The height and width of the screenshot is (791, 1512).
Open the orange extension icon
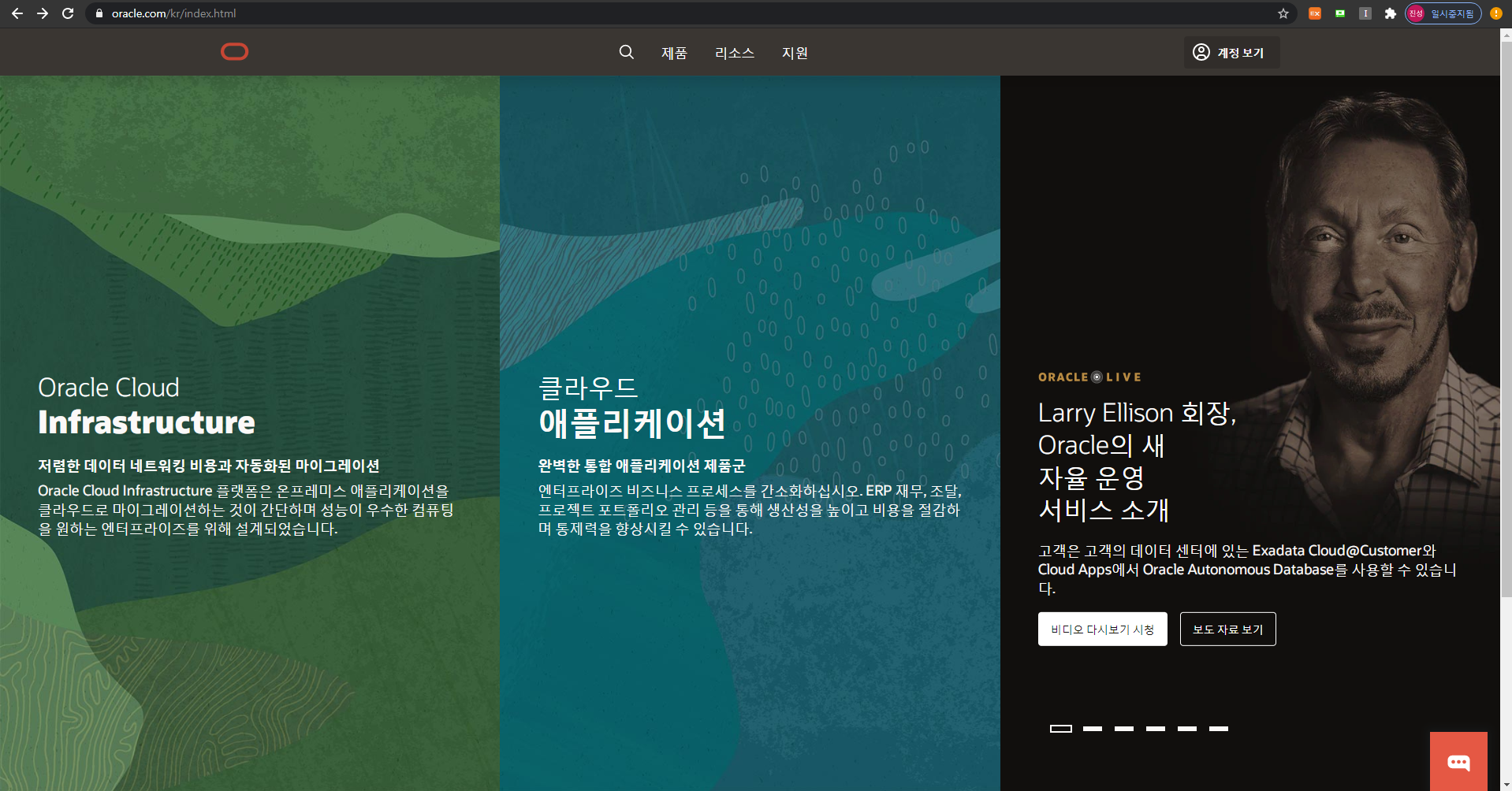point(1315,13)
